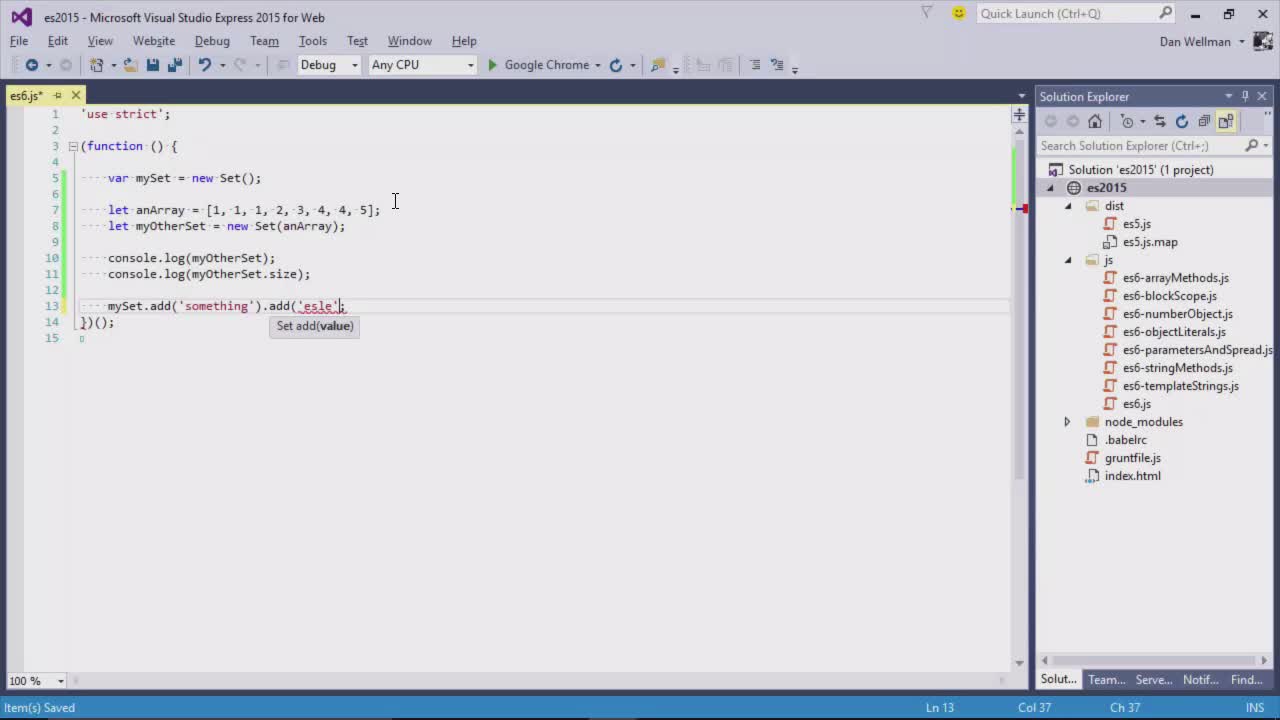Switch to the Team Explorer bottom tab

[1106, 680]
